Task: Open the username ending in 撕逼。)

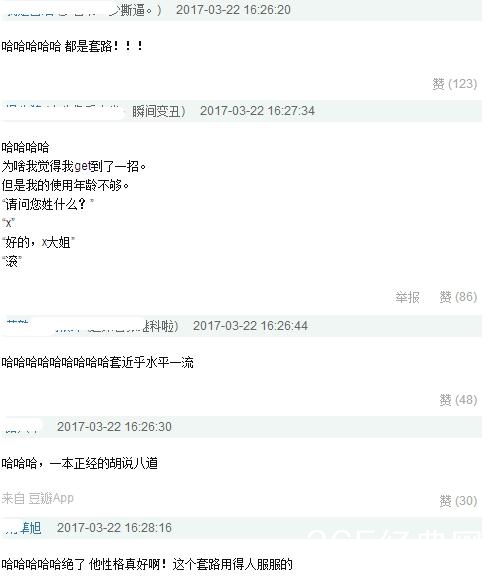Action: pos(84,10)
